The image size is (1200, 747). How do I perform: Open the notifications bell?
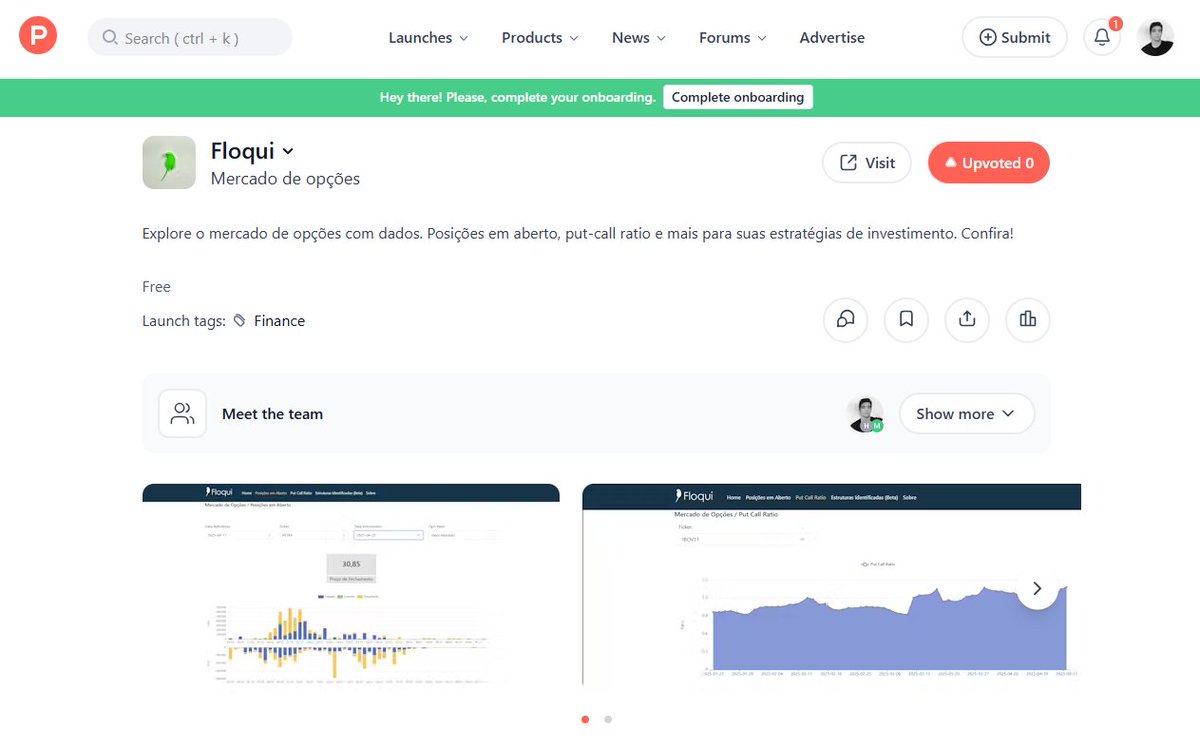click(x=1102, y=37)
